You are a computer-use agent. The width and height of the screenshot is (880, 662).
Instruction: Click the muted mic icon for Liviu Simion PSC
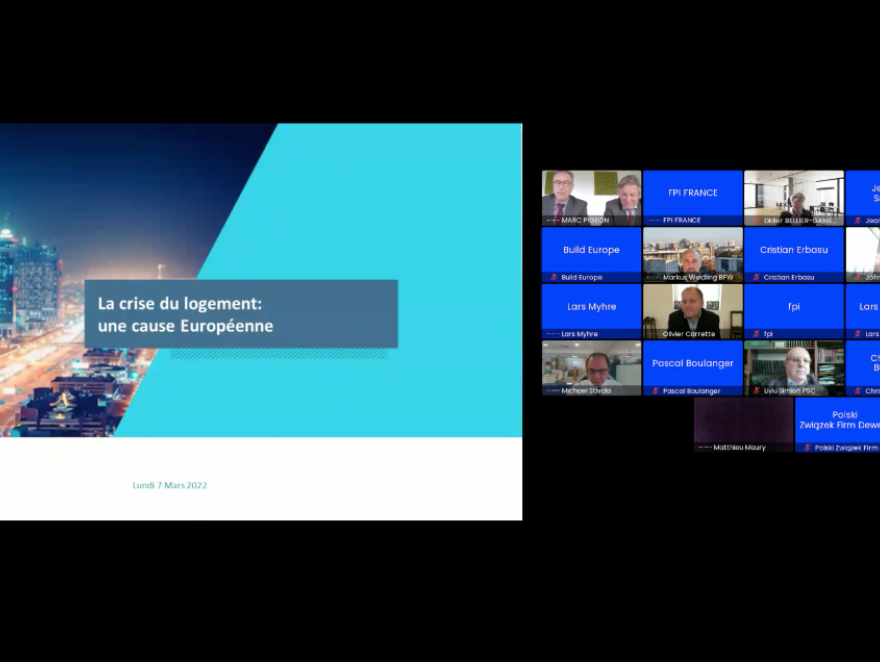point(756,390)
